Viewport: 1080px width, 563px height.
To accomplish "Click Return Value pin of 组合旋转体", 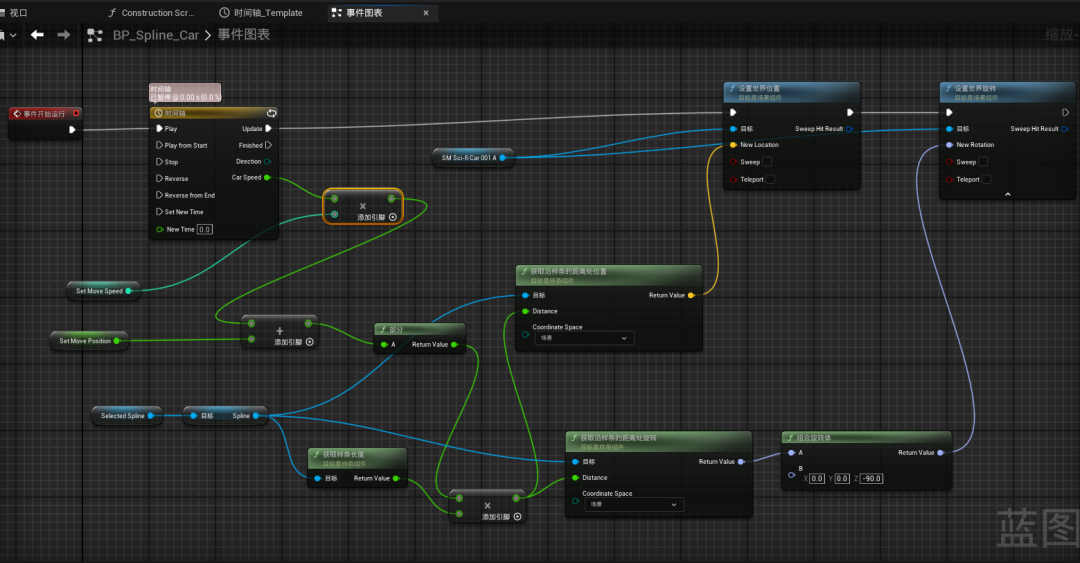I will [x=941, y=453].
